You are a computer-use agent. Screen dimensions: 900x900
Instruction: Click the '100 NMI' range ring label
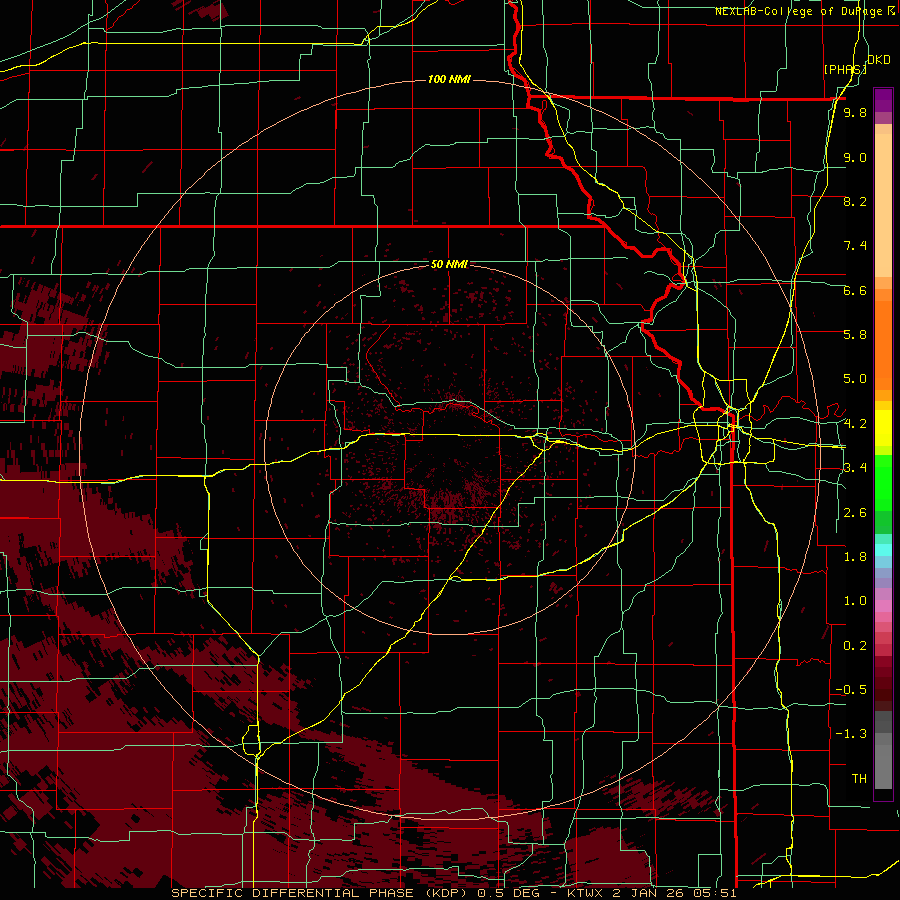tap(449, 79)
